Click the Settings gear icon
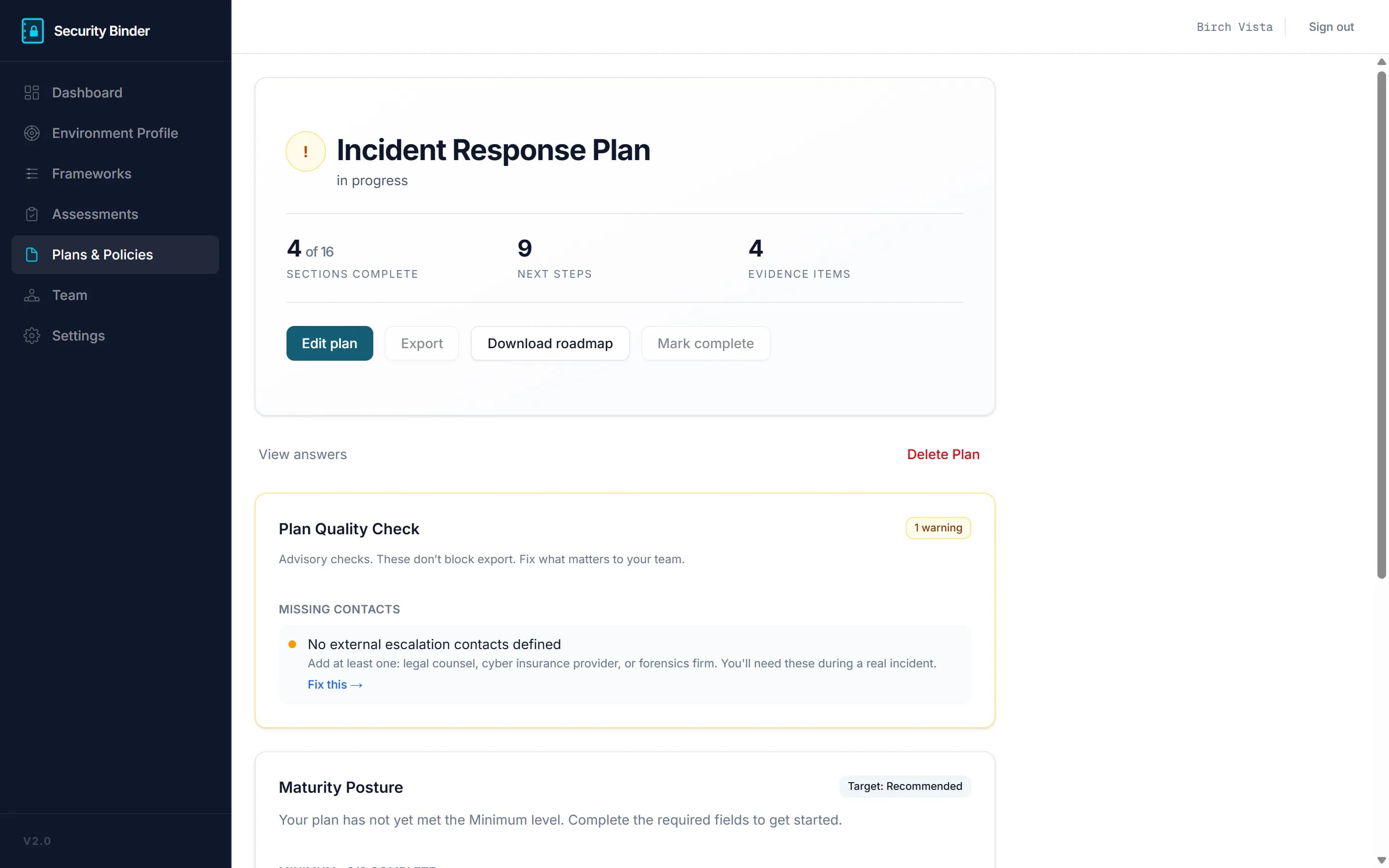The height and width of the screenshot is (868, 1389). 31,336
